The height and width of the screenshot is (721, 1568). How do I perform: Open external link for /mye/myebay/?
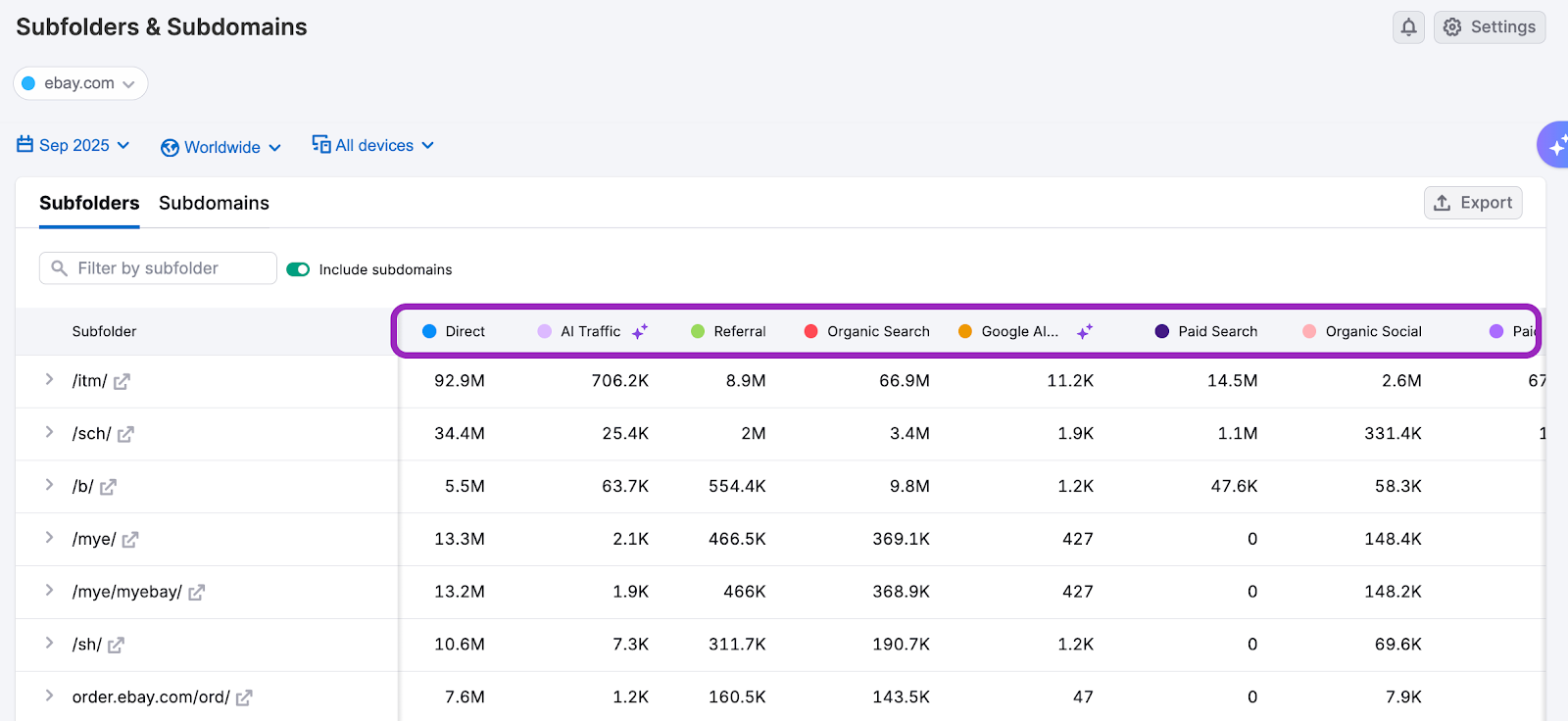[196, 593]
